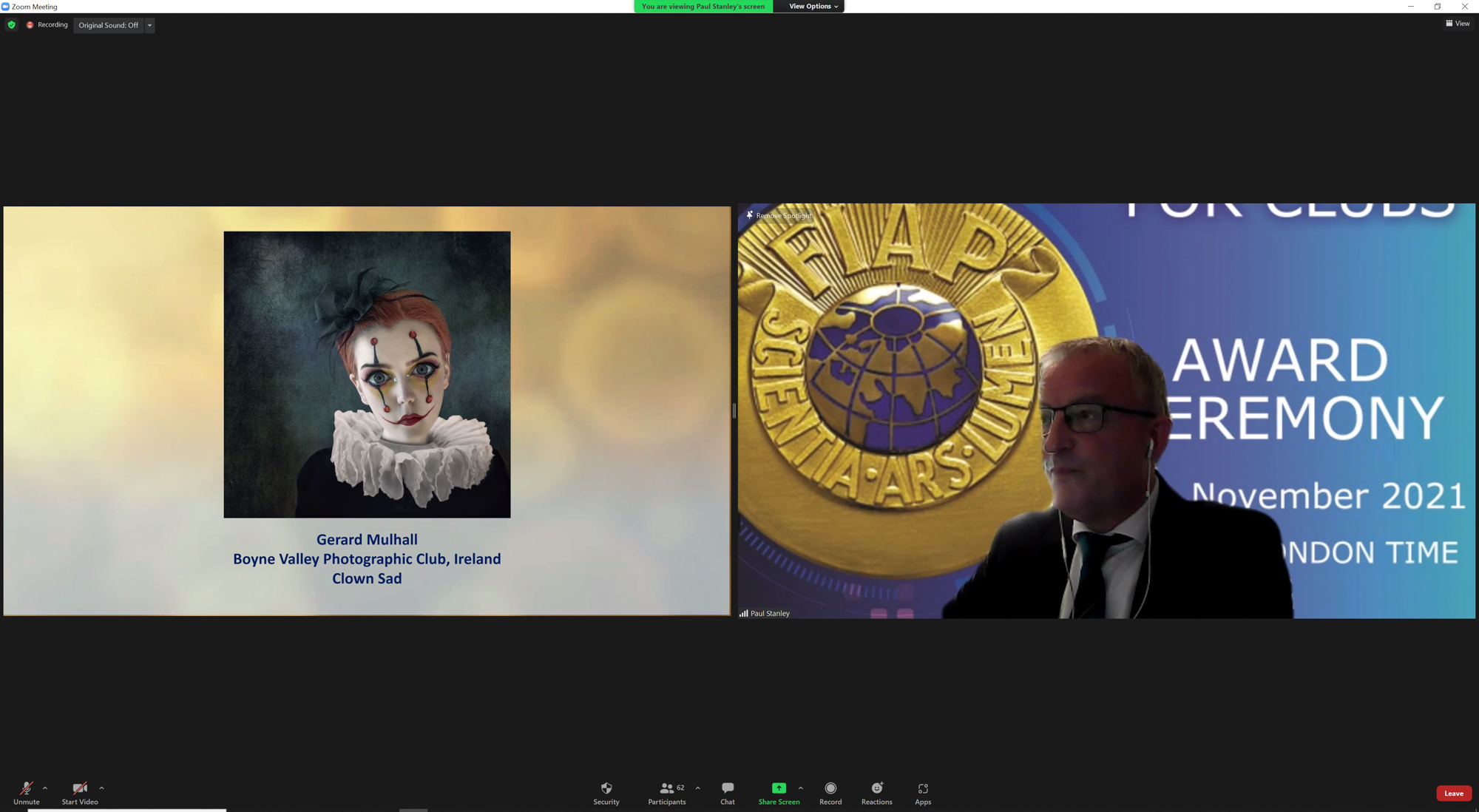This screenshot has height=812, width=1479.
Task: Click Remove Spotlight on Paul Stanley's video
Action: [x=779, y=215]
